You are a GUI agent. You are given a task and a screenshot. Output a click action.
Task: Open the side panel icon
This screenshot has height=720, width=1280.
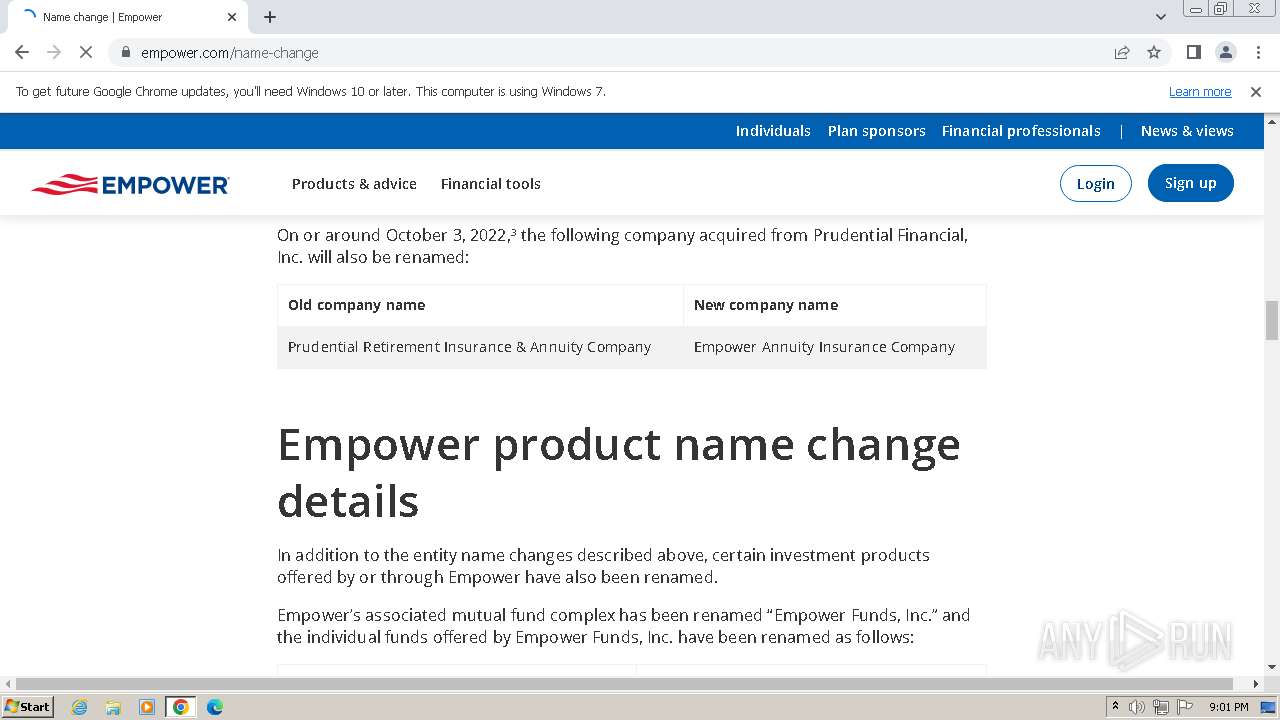(1193, 52)
